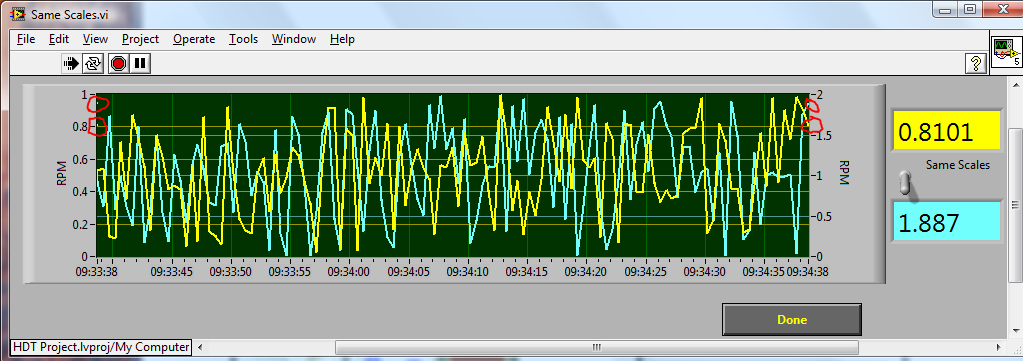Click the HDT Project.lvproj/My Computer label
Viewport: 1023px width, 361px height.
(102, 347)
